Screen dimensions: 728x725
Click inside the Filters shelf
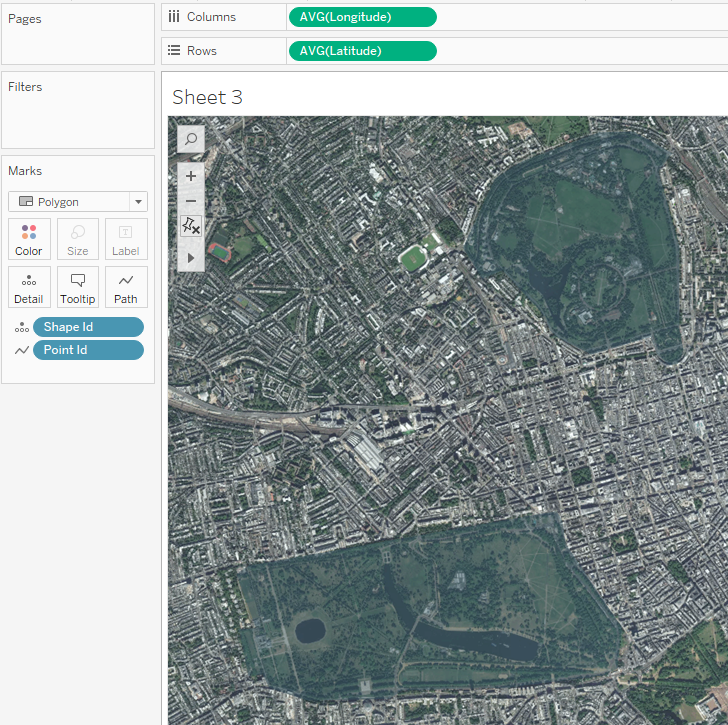coord(78,120)
